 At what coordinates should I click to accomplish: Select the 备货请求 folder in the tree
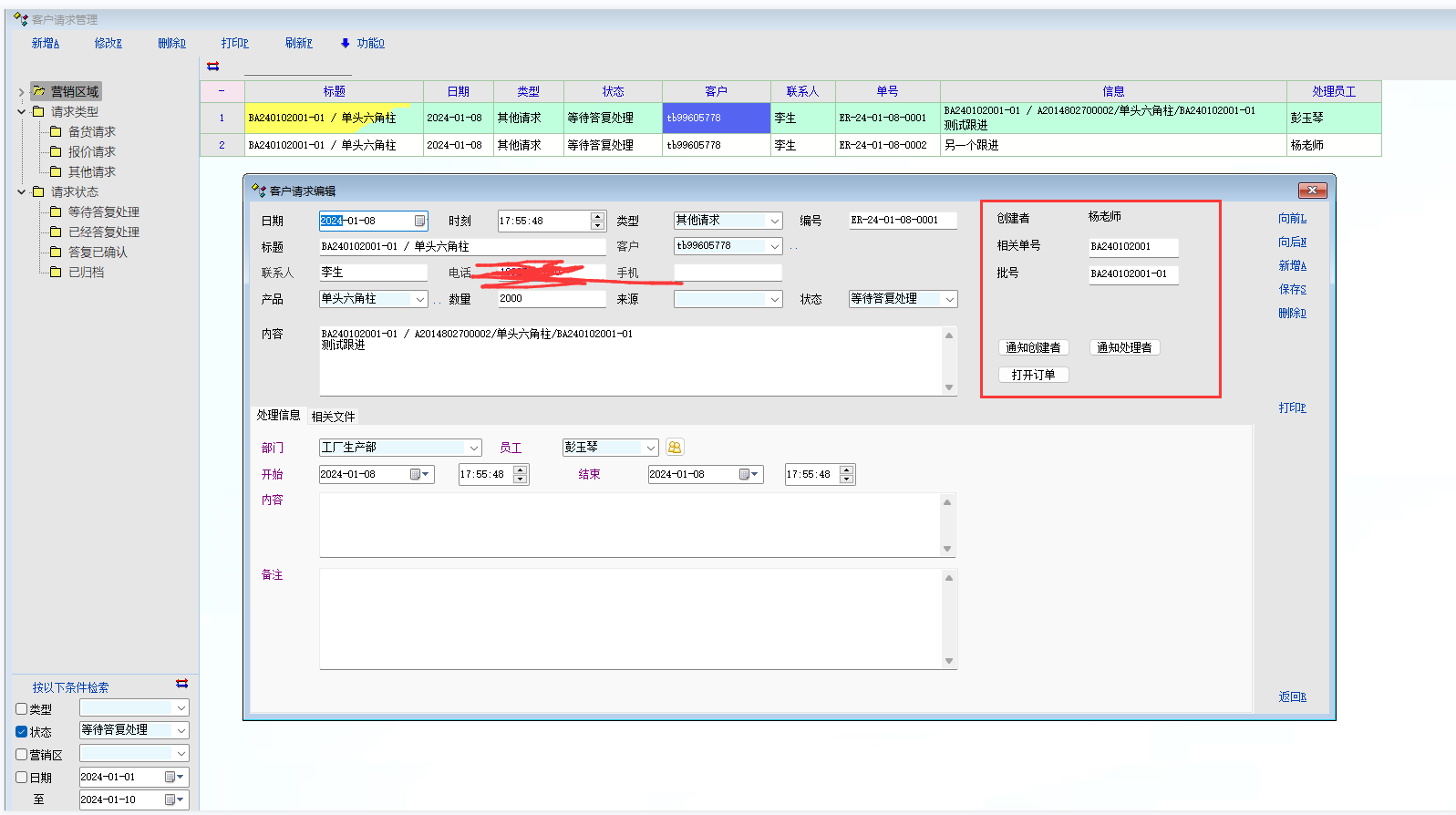[91, 132]
